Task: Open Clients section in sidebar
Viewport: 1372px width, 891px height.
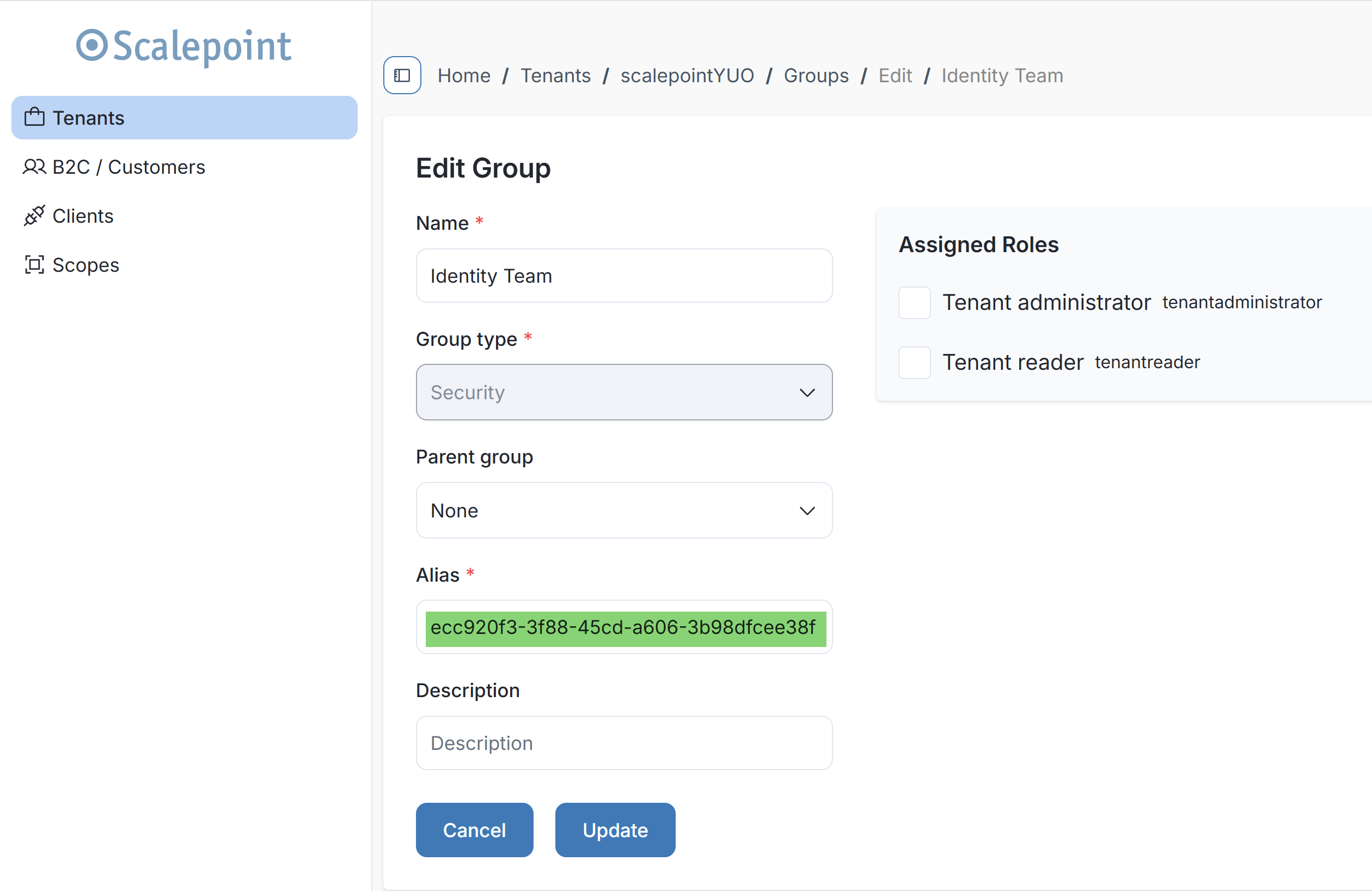Action: click(x=82, y=216)
